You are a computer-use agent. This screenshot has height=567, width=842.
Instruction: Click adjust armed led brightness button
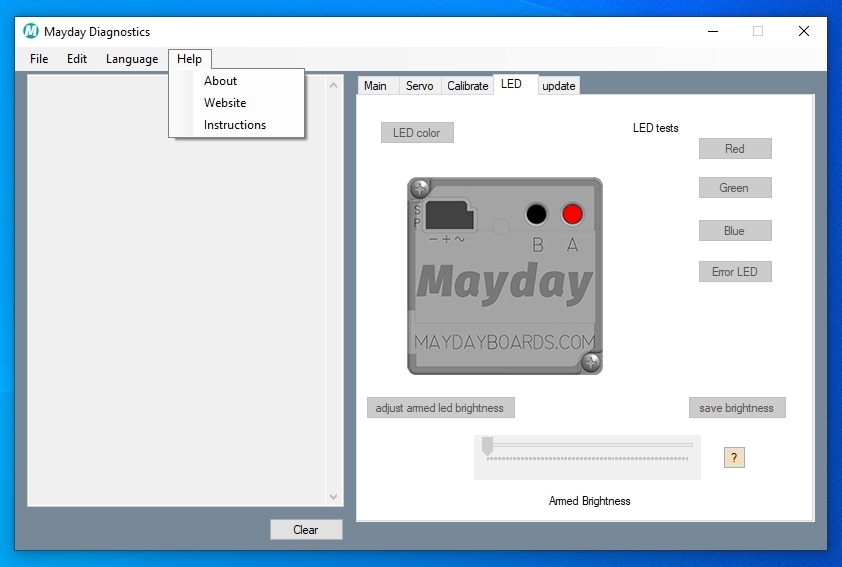(x=440, y=408)
